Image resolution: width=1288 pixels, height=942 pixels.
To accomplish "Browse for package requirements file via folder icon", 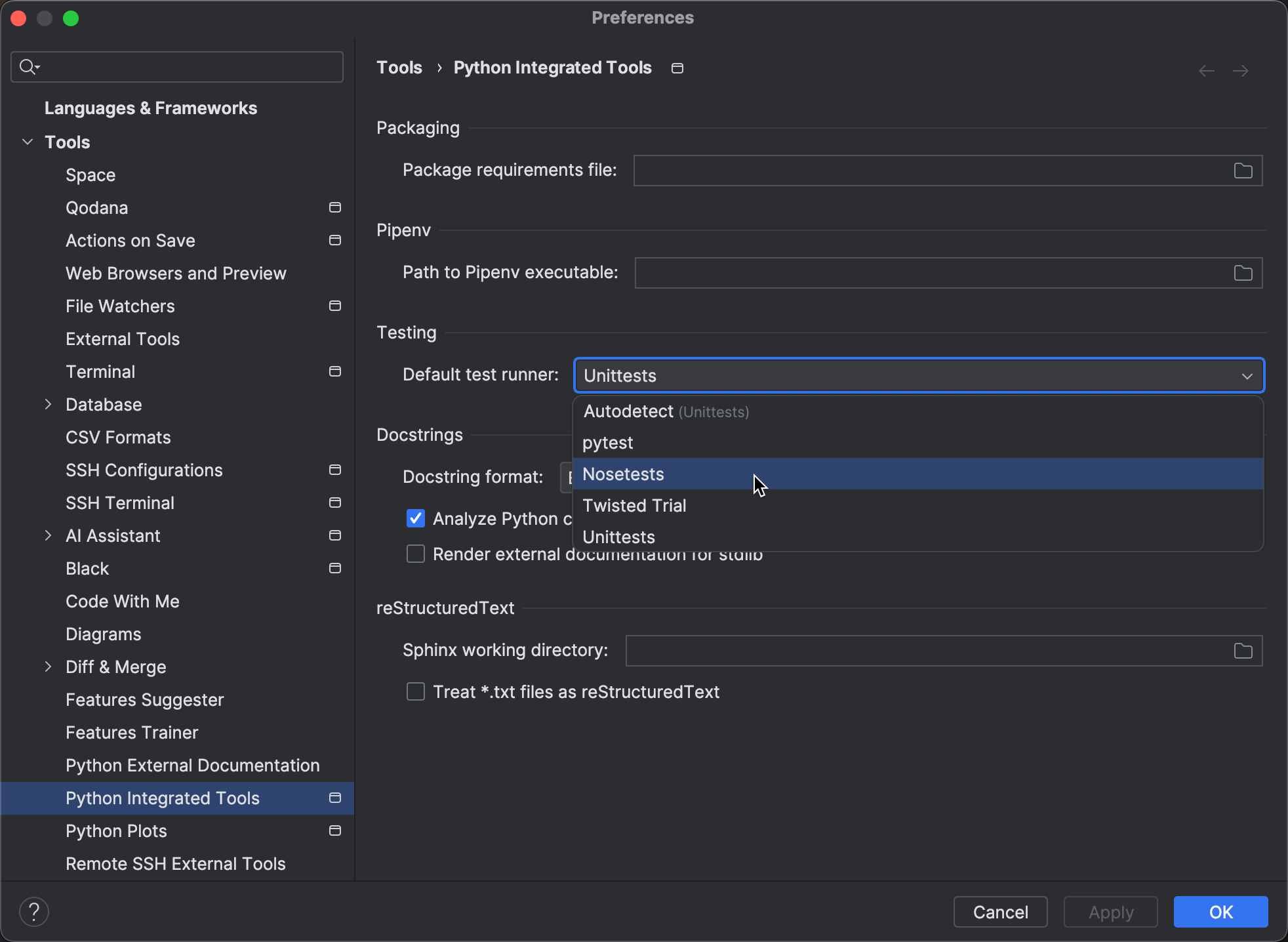I will (1242, 170).
